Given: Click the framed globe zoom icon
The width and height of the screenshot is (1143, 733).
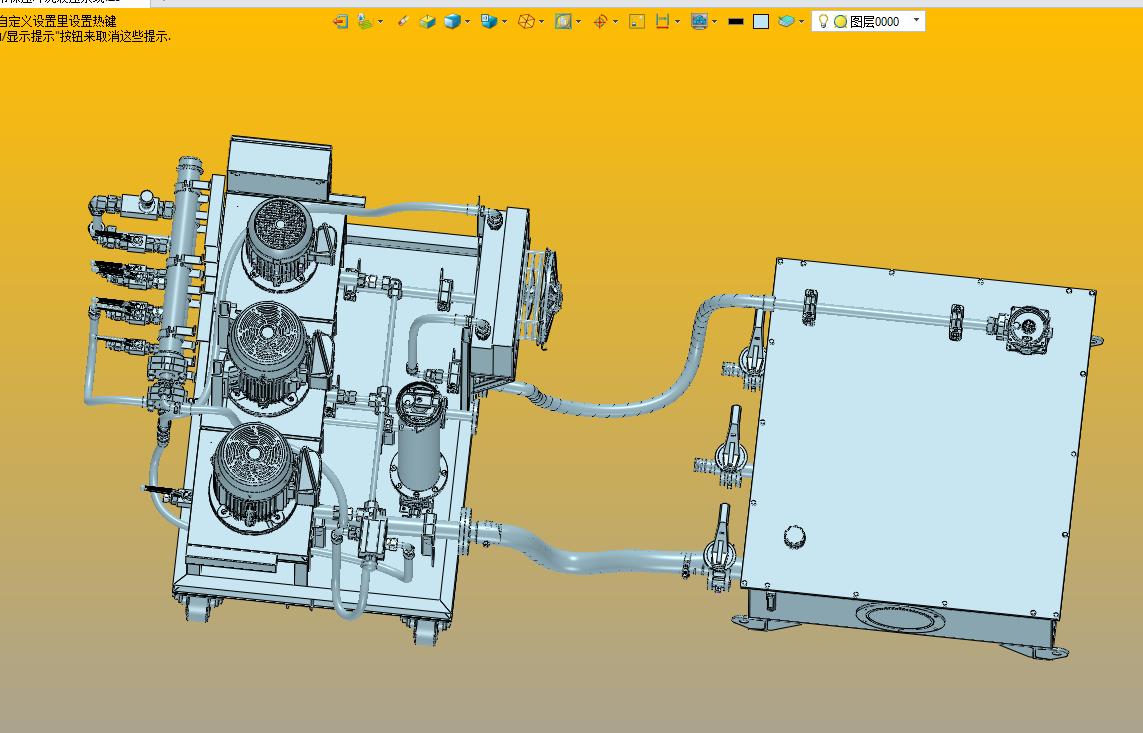Looking at the screenshot, I should (563, 22).
